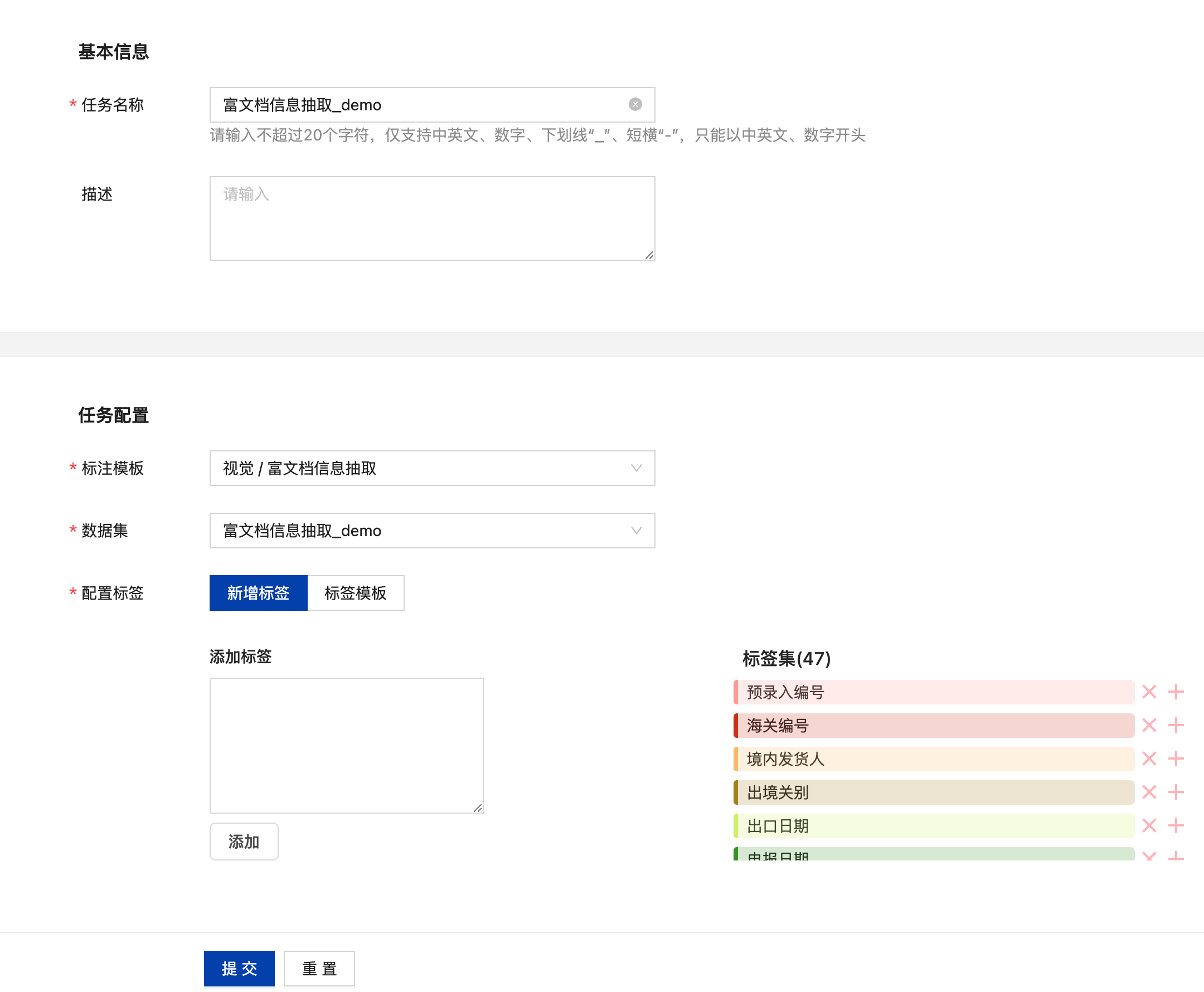Clear the task name field with the x icon
Image resolution: width=1204 pixels, height=992 pixels.
coord(635,105)
